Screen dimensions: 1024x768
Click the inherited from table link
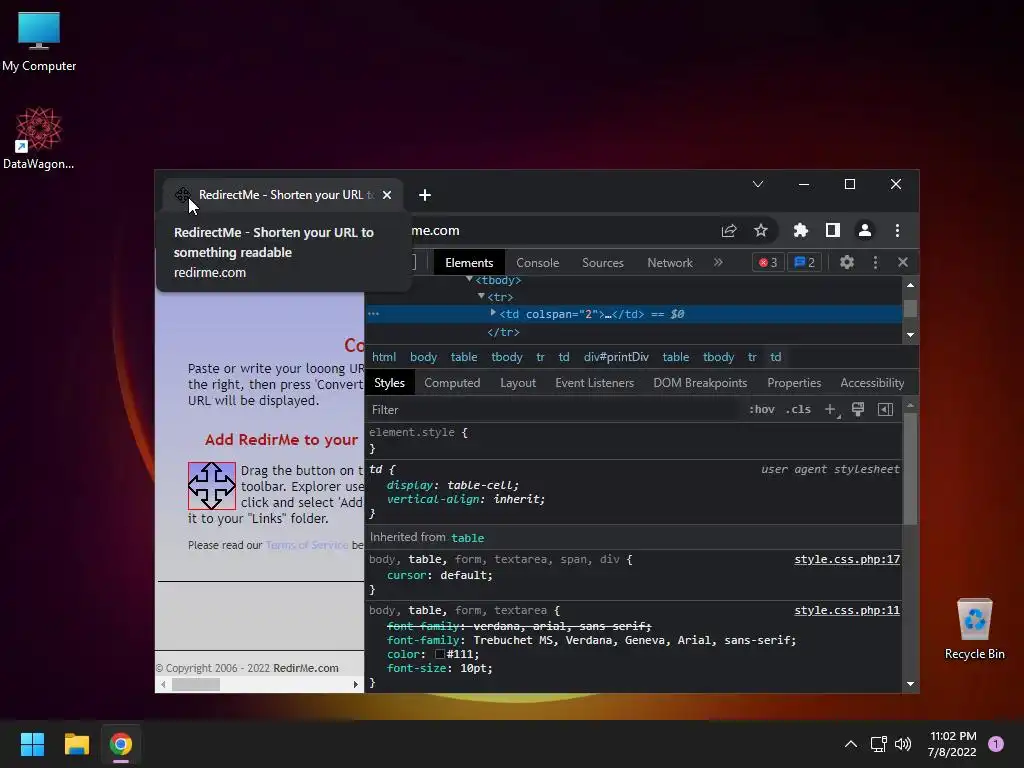point(468,537)
